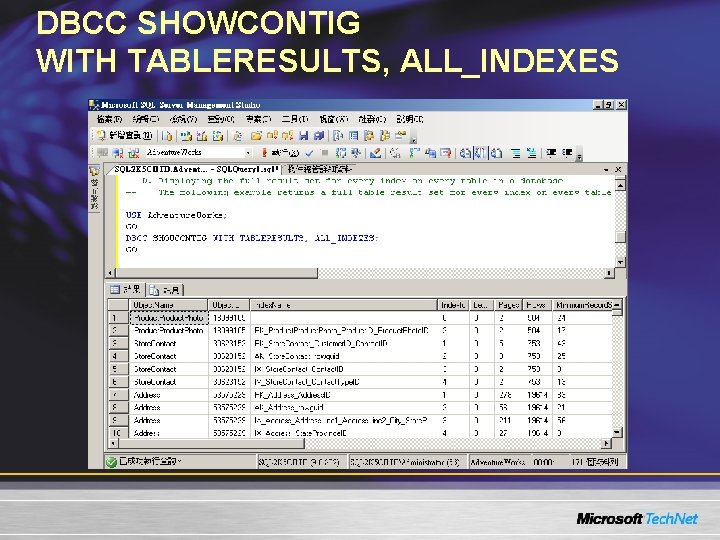Click Analyze Query in Tuning Advisor icon

pos(355,152)
